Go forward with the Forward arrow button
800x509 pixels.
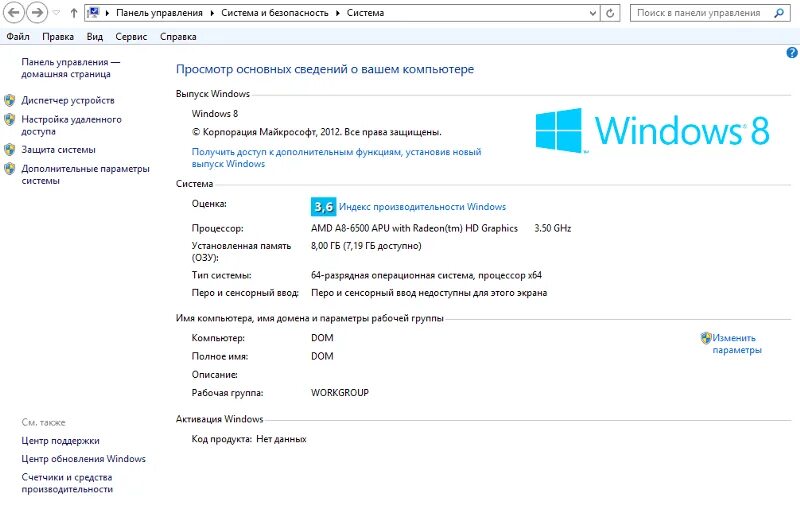point(37,13)
